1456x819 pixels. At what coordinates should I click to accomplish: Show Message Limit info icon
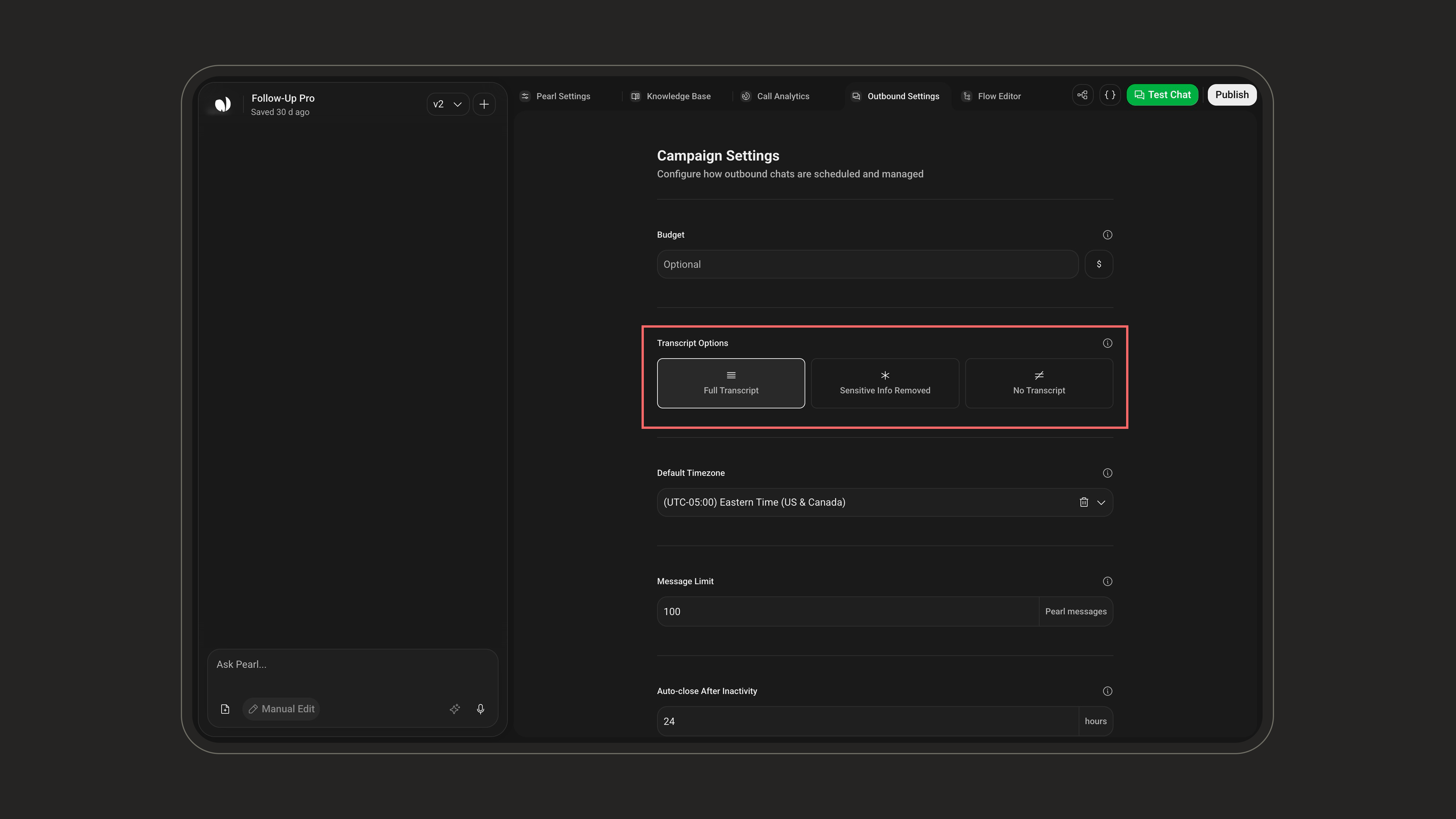[1107, 582]
